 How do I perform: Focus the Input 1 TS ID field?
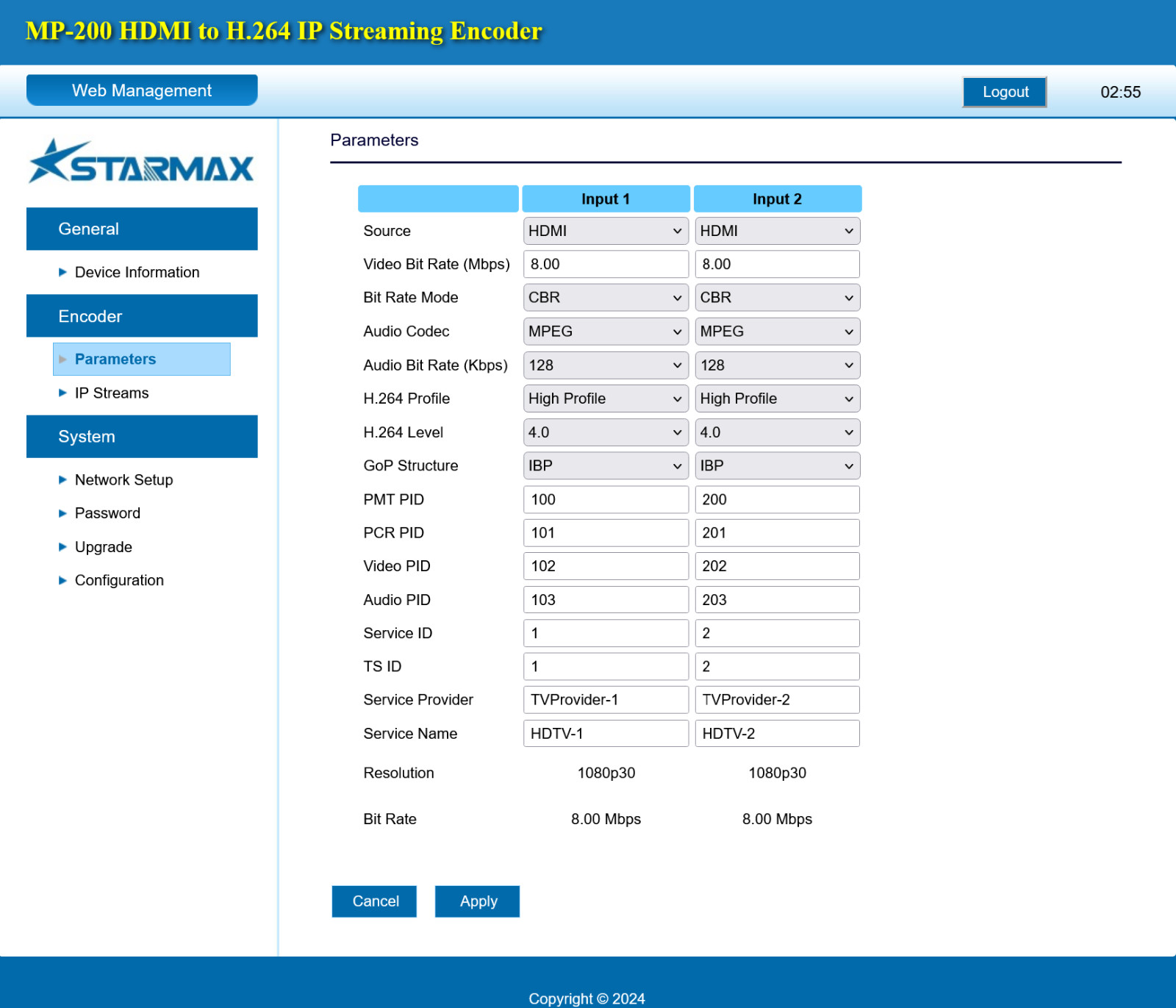606,667
